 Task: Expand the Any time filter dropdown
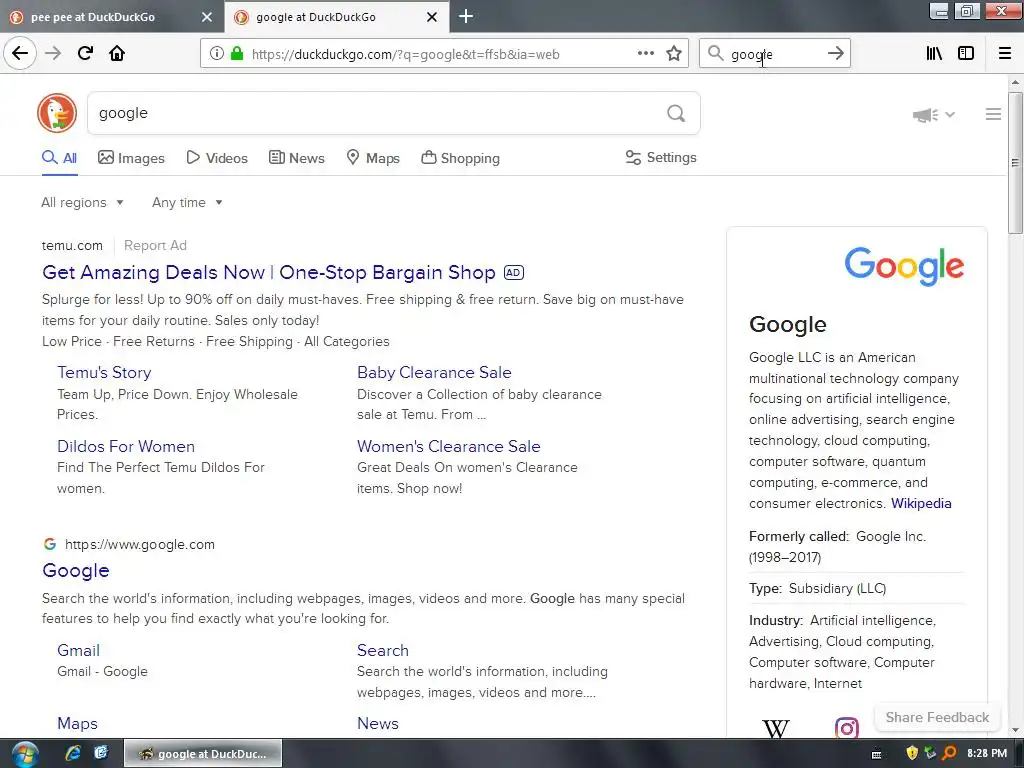(x=187, y=202)
